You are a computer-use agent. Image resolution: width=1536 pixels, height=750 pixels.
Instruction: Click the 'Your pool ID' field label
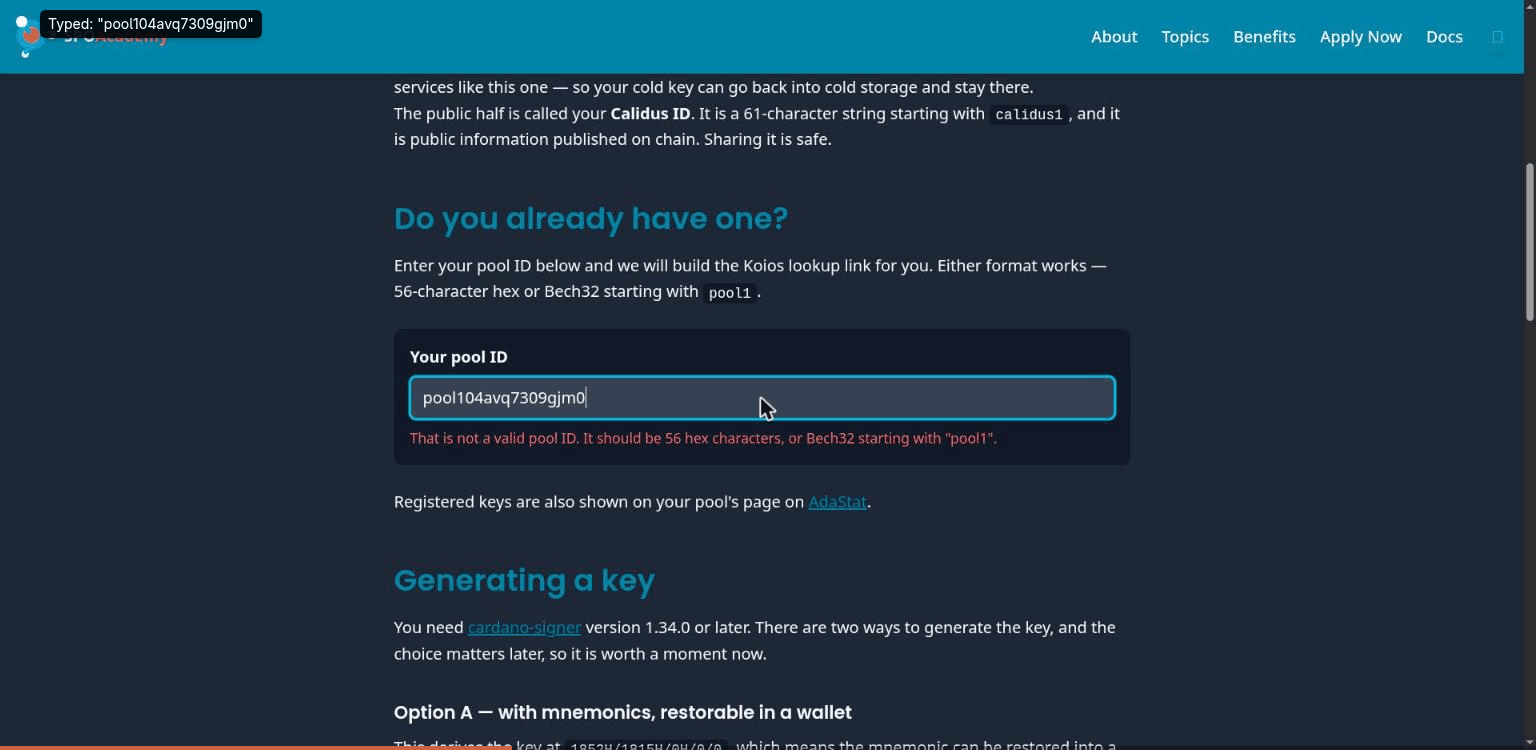click(458, 357)
